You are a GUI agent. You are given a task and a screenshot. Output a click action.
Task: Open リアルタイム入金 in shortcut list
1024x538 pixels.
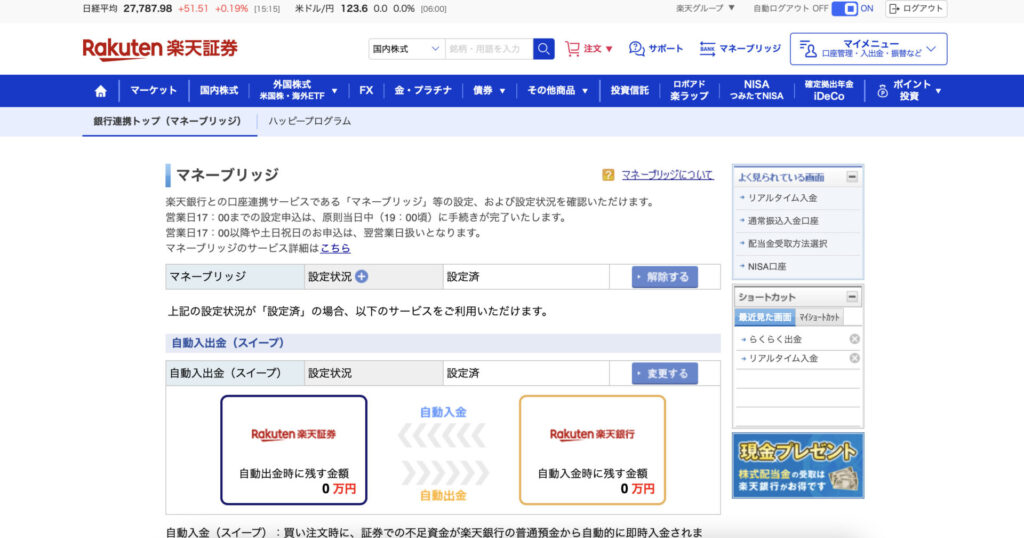click(782, 358)
